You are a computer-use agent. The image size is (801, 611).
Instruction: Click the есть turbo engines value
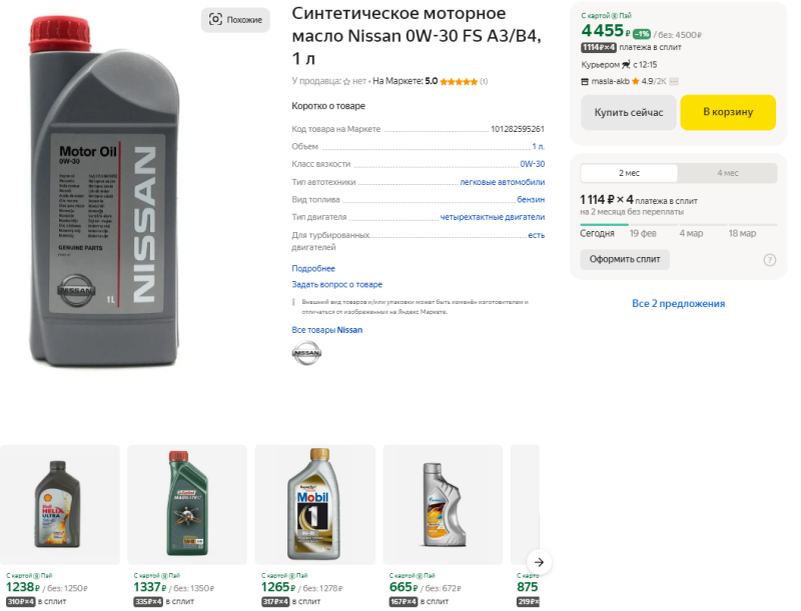pyautogui.click(x=536, y=235)
